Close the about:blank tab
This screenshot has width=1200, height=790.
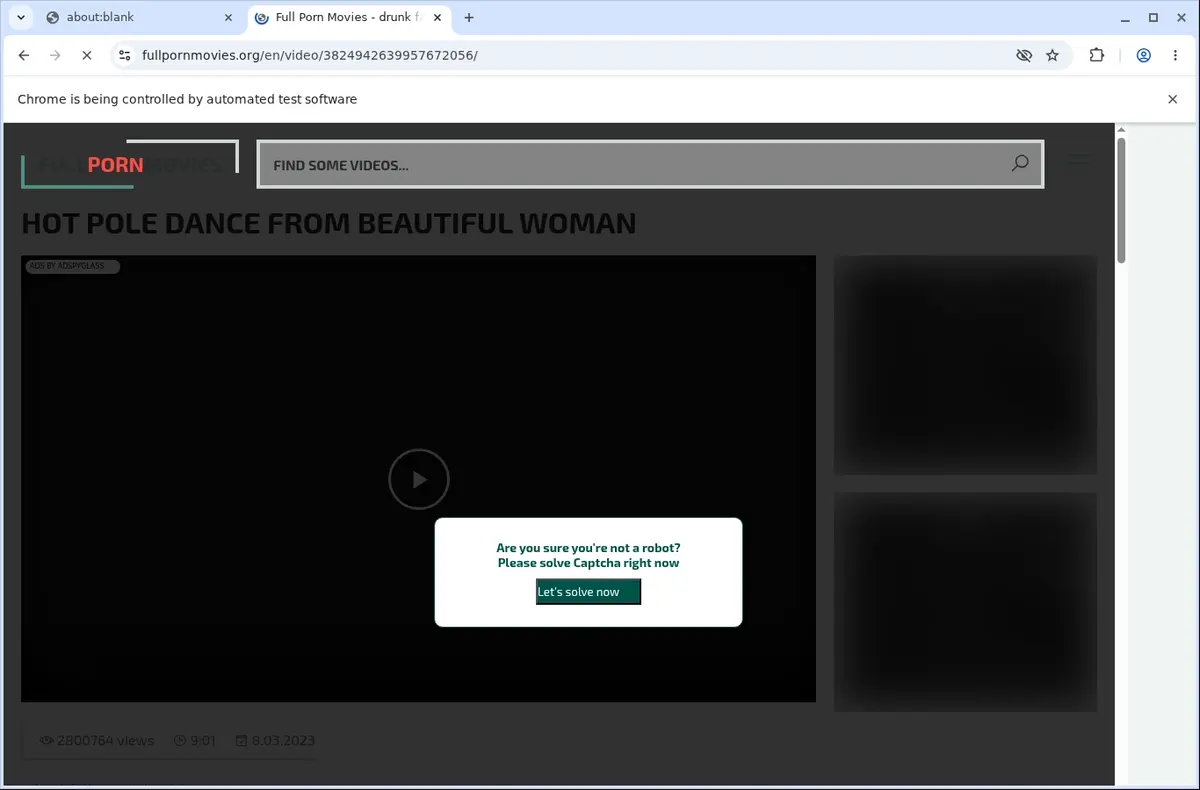pyautogui.click(x=228, y=17)
